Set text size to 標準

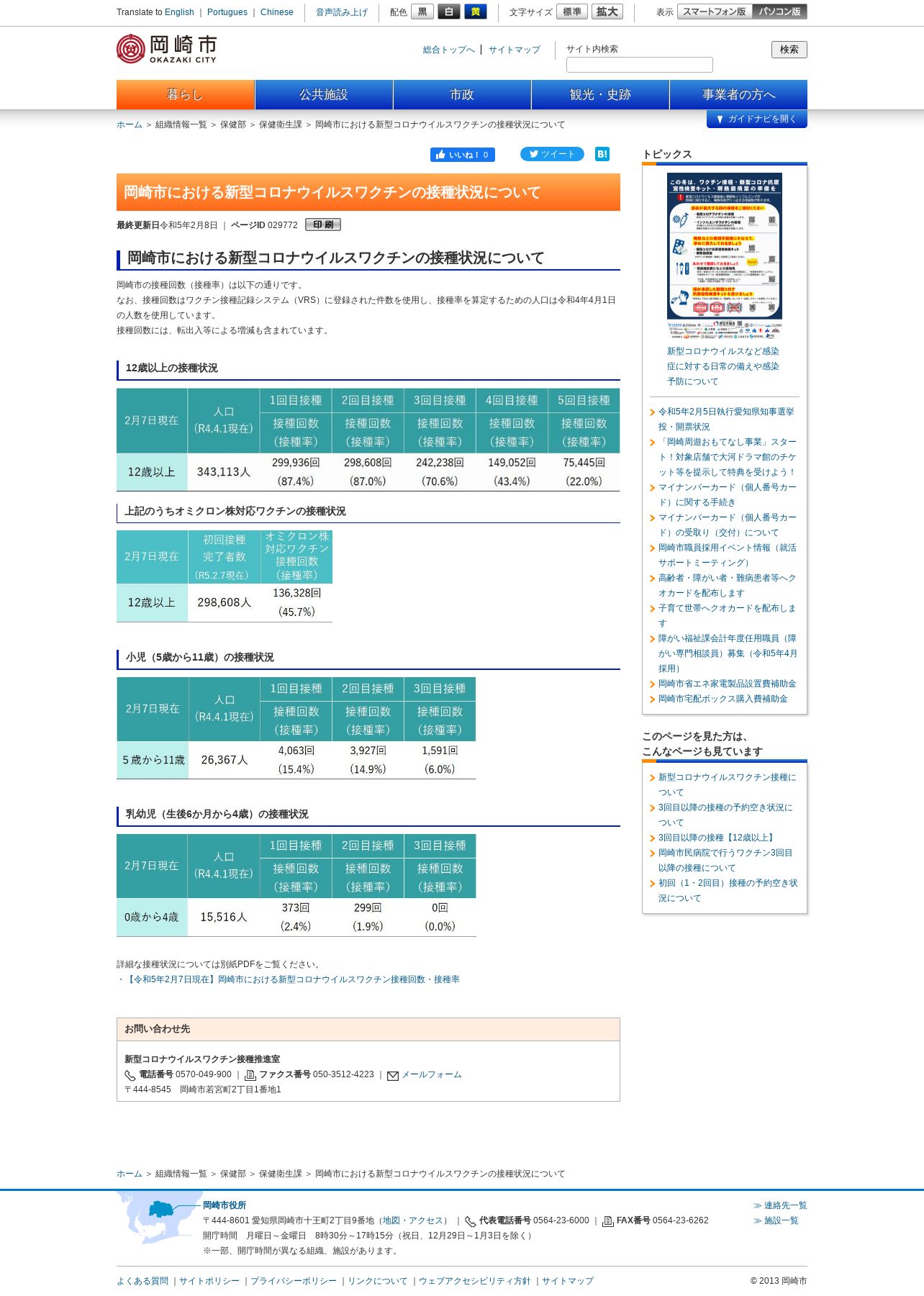(x=572, y=12)
